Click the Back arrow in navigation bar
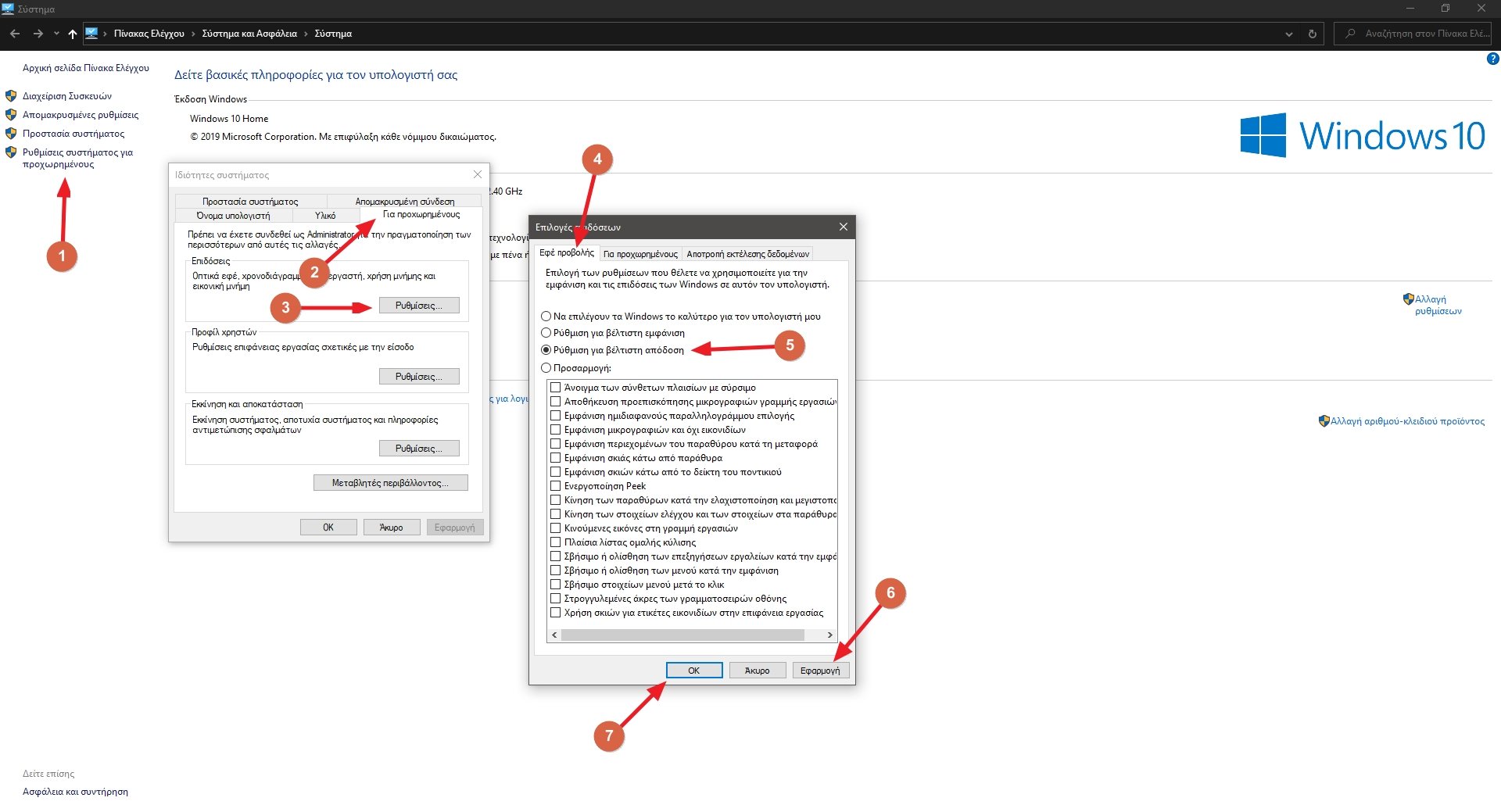Screen dimensions: 1501x812 click(15, 34)
